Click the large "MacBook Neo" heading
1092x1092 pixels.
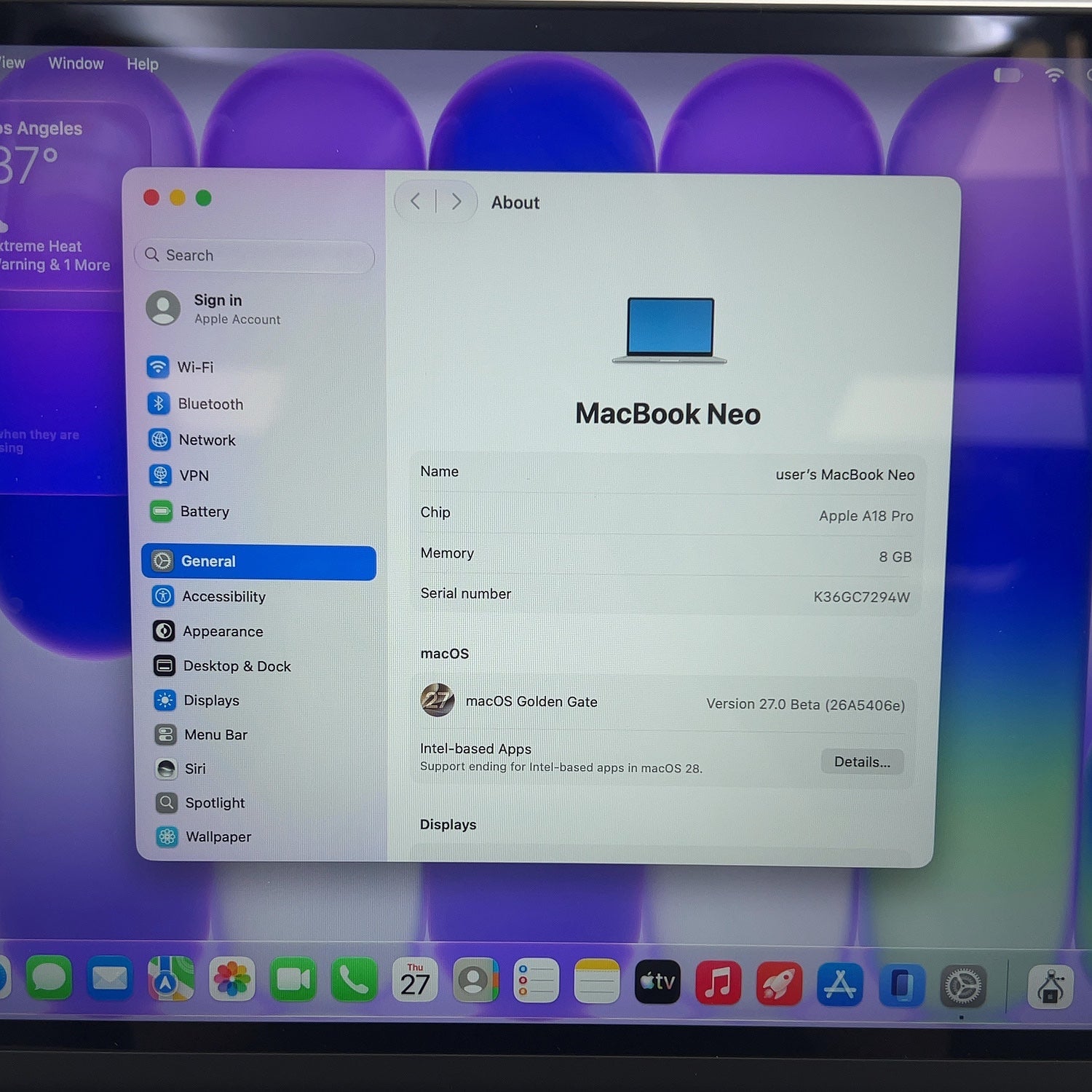(668, 414)
